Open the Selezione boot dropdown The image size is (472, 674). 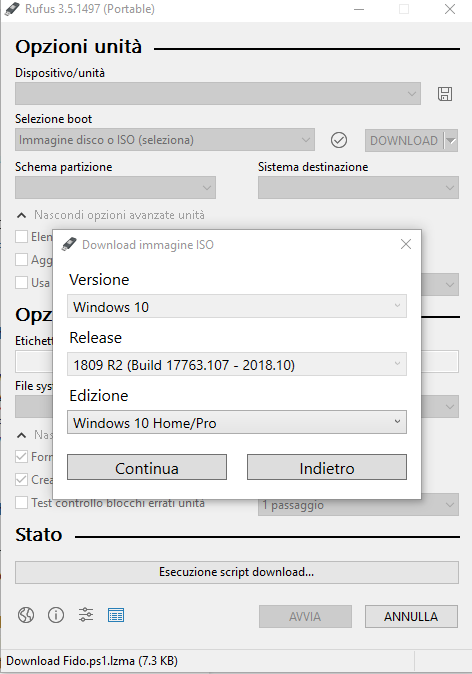coord(165,140)
